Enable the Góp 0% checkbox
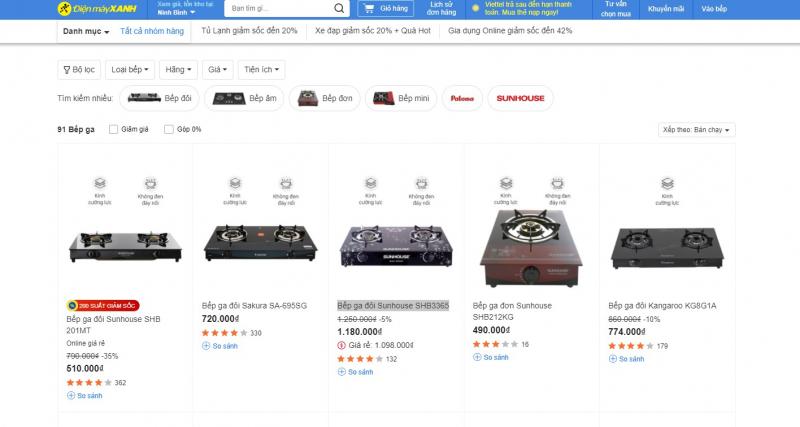Viewport: 800px width, 427px height. (x=169, y=129)
